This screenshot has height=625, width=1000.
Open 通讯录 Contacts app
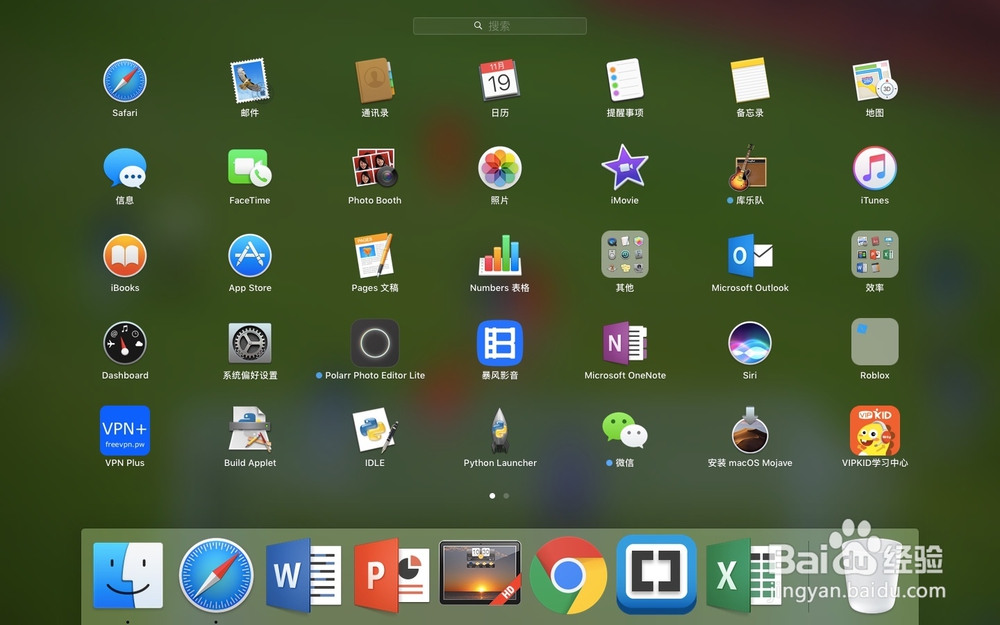click(x=374, y=81)
